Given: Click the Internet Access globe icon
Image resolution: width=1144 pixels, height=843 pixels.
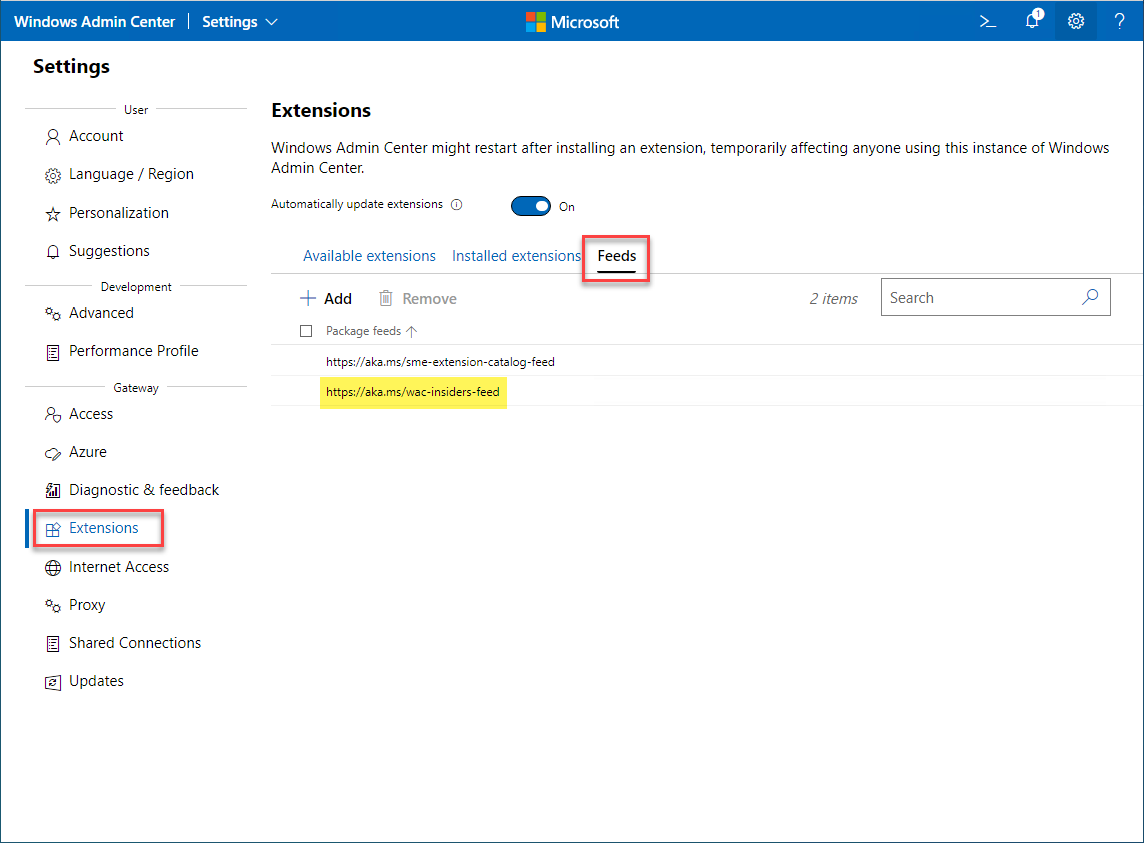Looking at the screenshot, I should coord(53,568).
